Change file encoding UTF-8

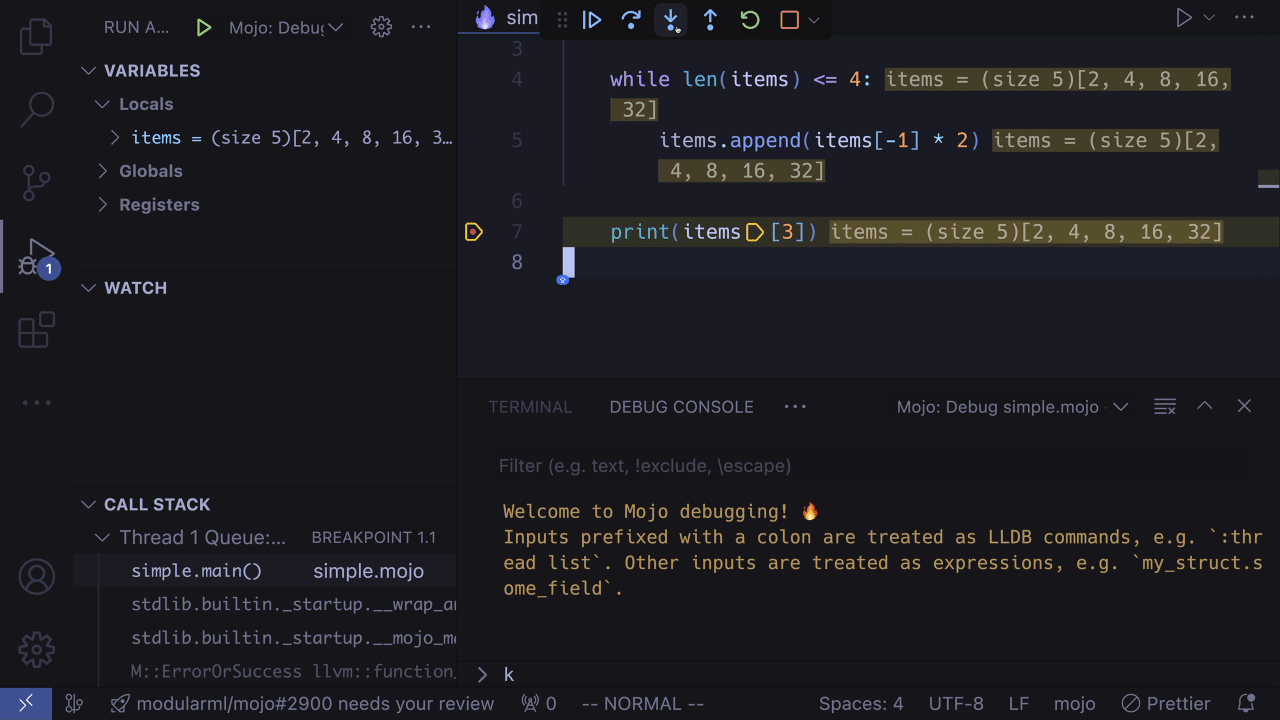point(956,704)
